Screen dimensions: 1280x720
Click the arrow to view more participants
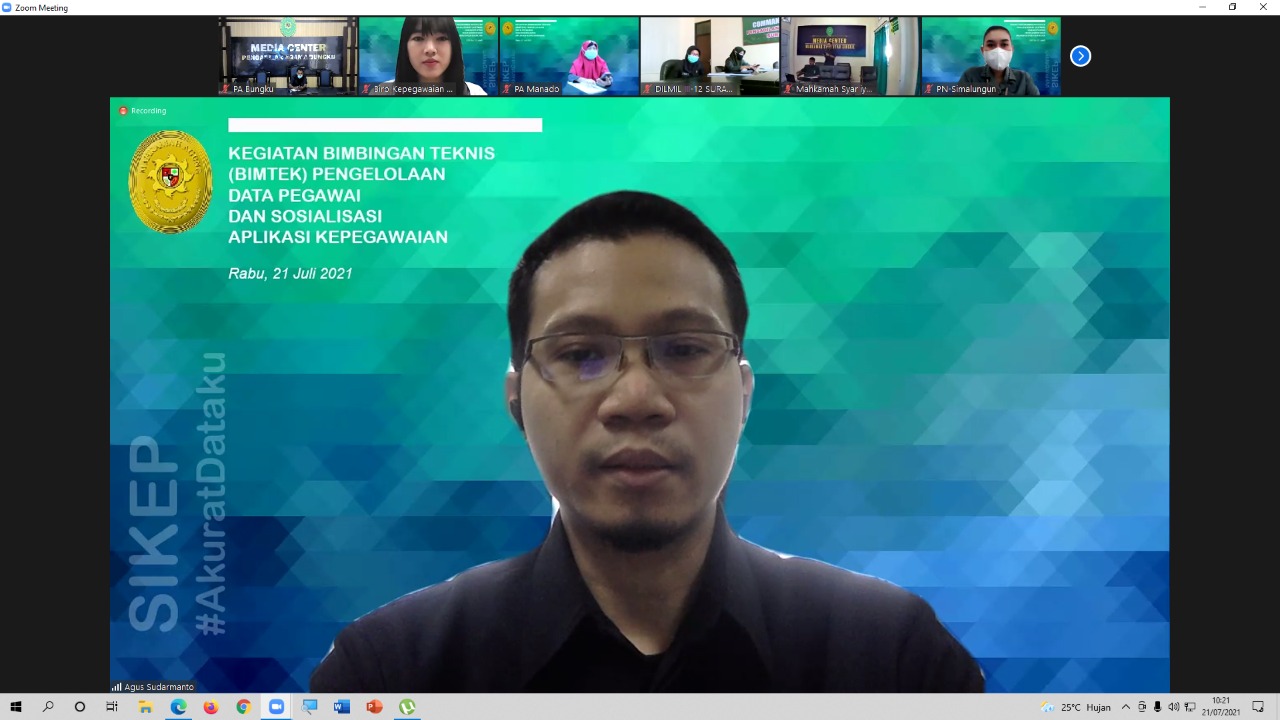pos(1080,56)
